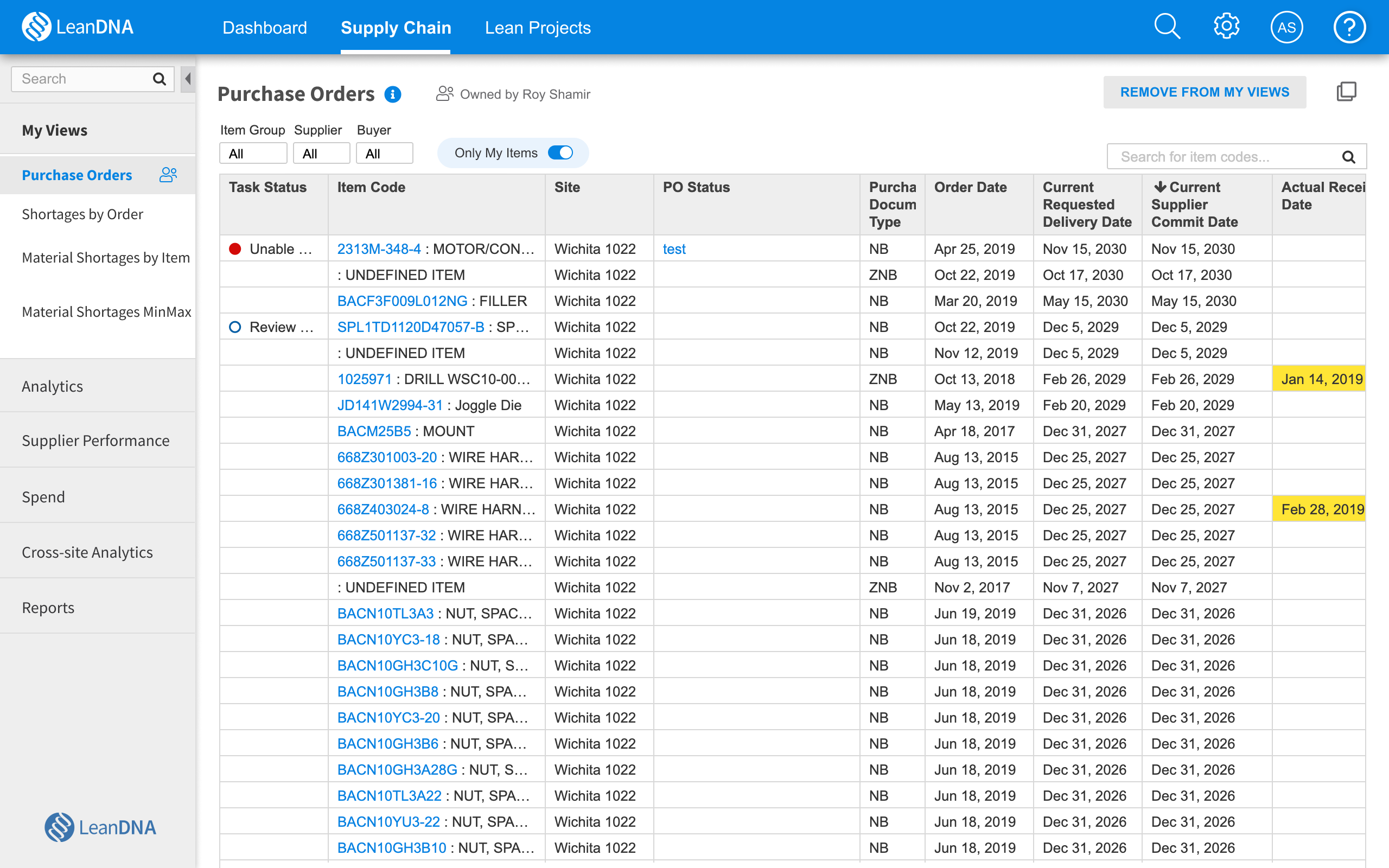
Task: Expand the Cross-site Analytics section
Action: pos(98,552)
